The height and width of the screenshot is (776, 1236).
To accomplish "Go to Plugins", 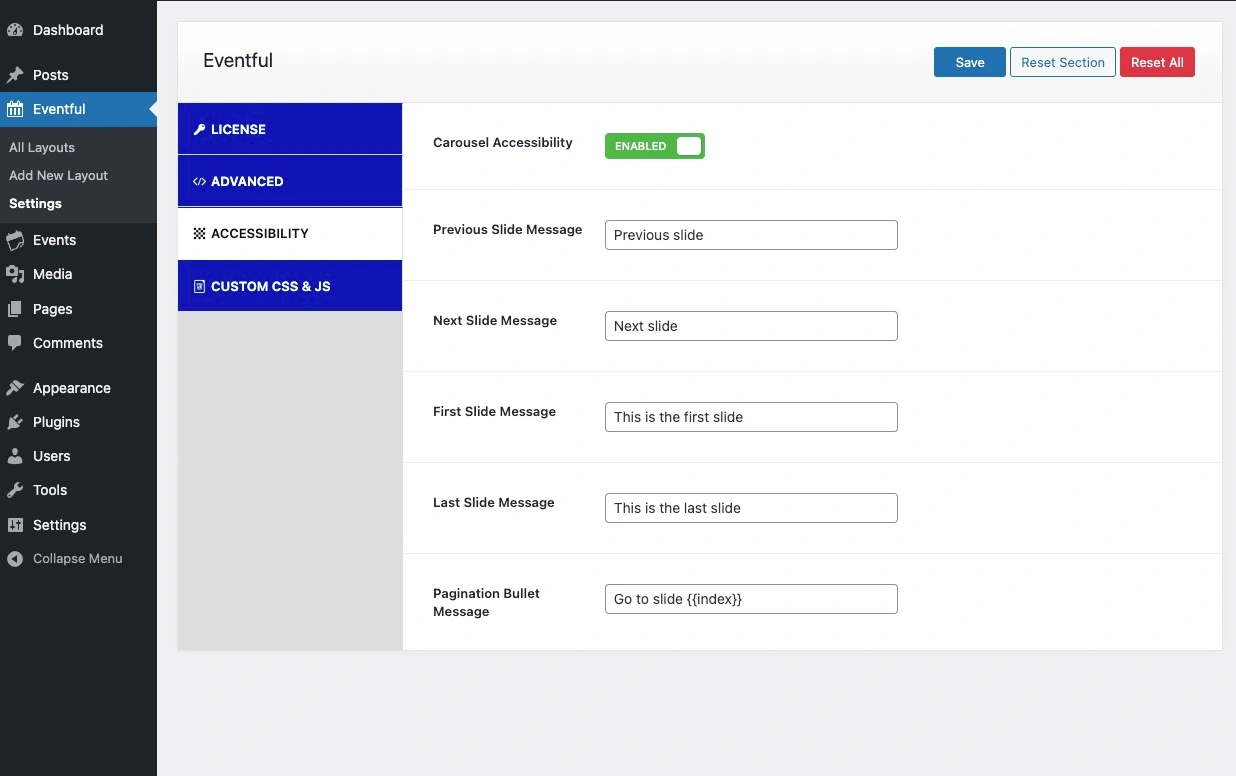I will (78, 422).
